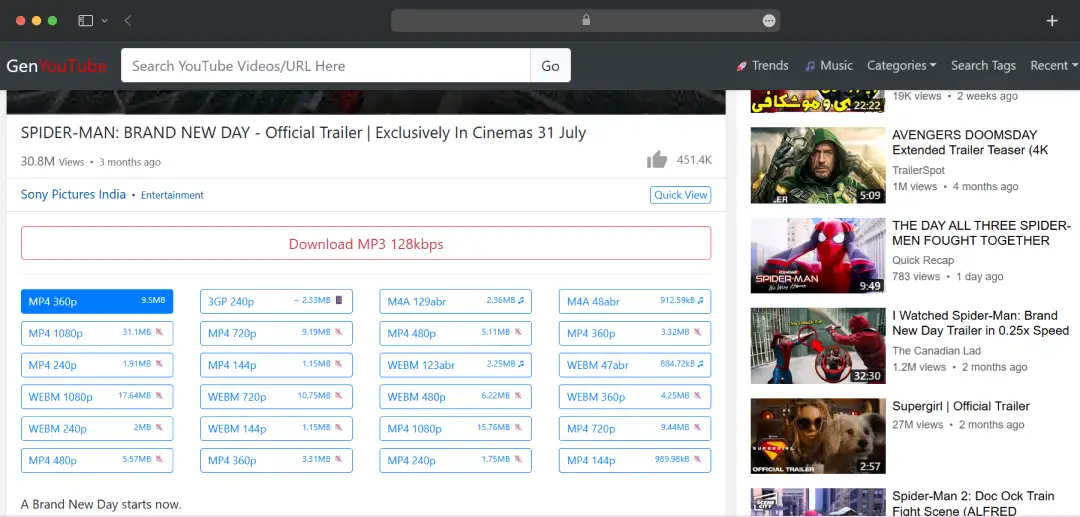Open Spider-Man 2 Doc Ock Train title
Image resolution: width=1080 pixels, height=517 pixels.
click(973, 503)
